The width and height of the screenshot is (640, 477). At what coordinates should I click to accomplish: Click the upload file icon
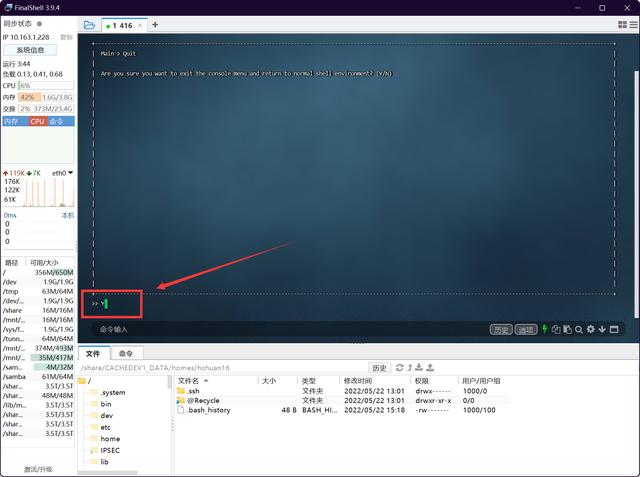(430, 368)
